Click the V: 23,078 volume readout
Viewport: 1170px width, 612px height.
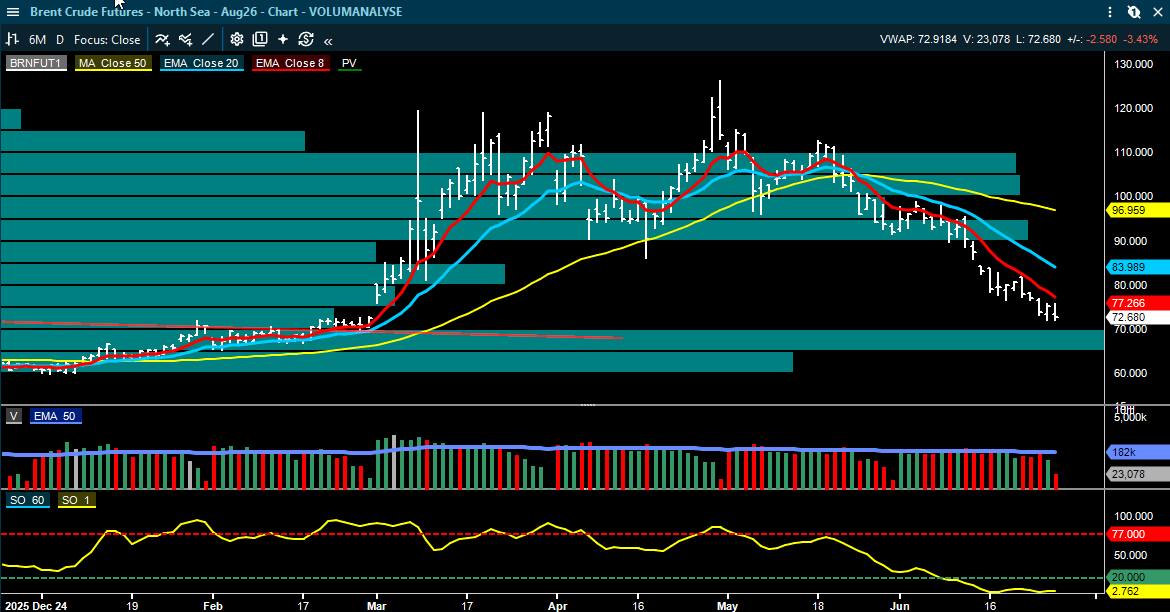[x=986, y=40]
